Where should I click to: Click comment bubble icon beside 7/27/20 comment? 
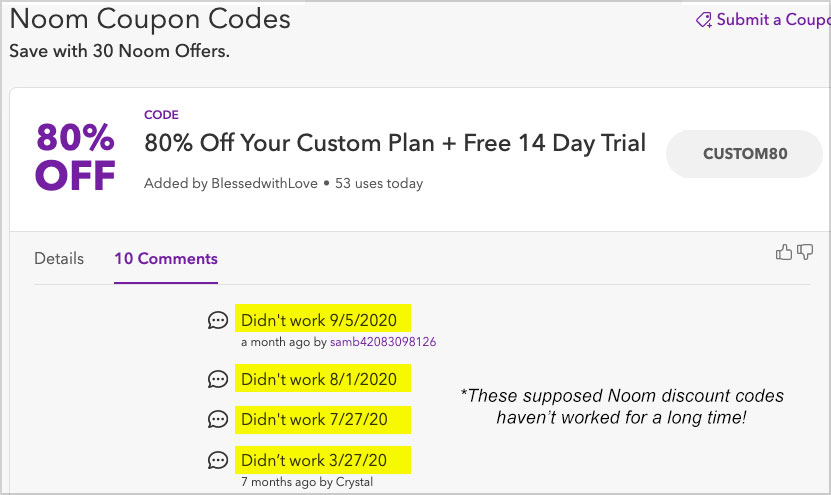tap(217, 420)
